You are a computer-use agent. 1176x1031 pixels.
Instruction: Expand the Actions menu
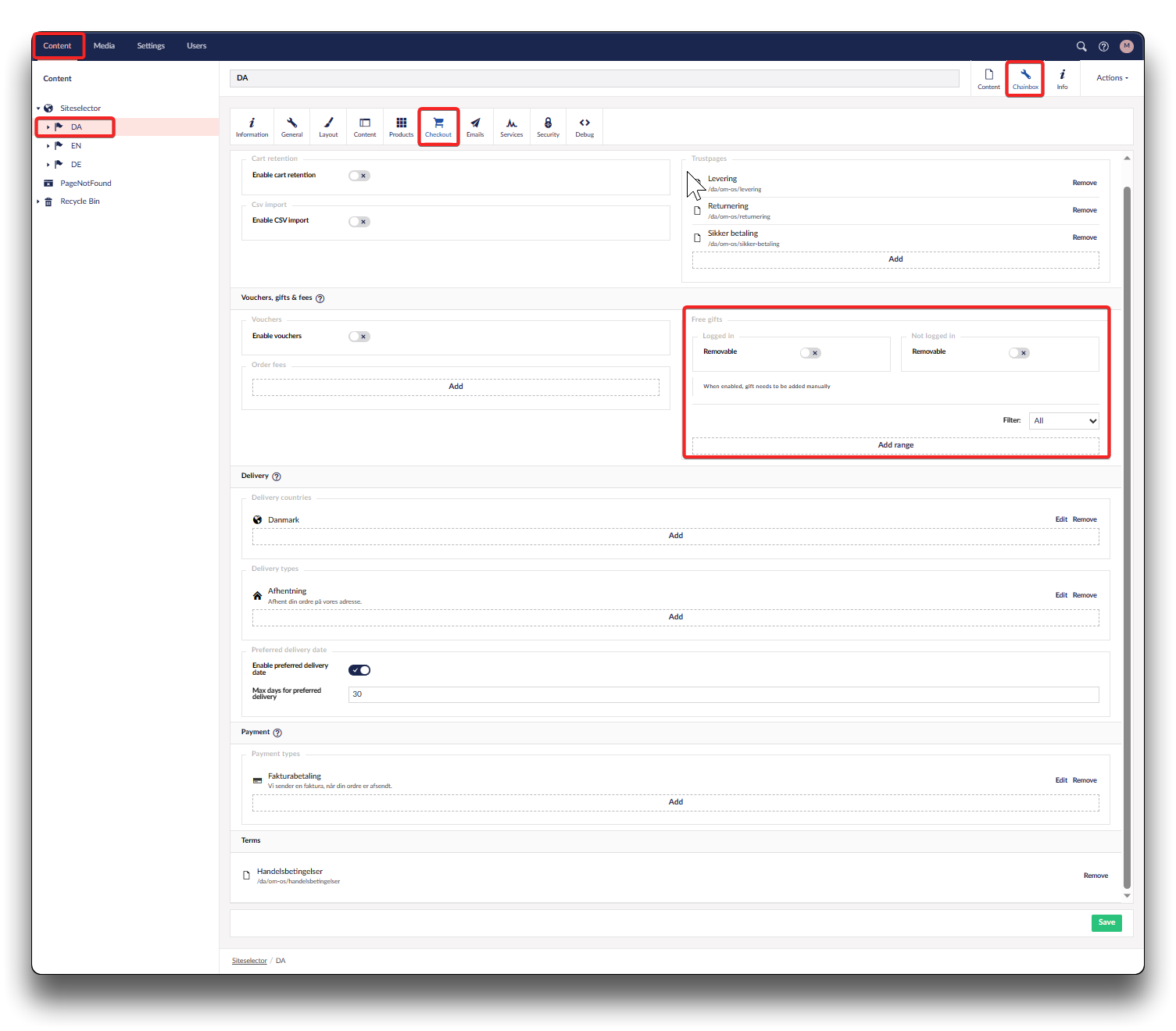[x=1112, y=78]
